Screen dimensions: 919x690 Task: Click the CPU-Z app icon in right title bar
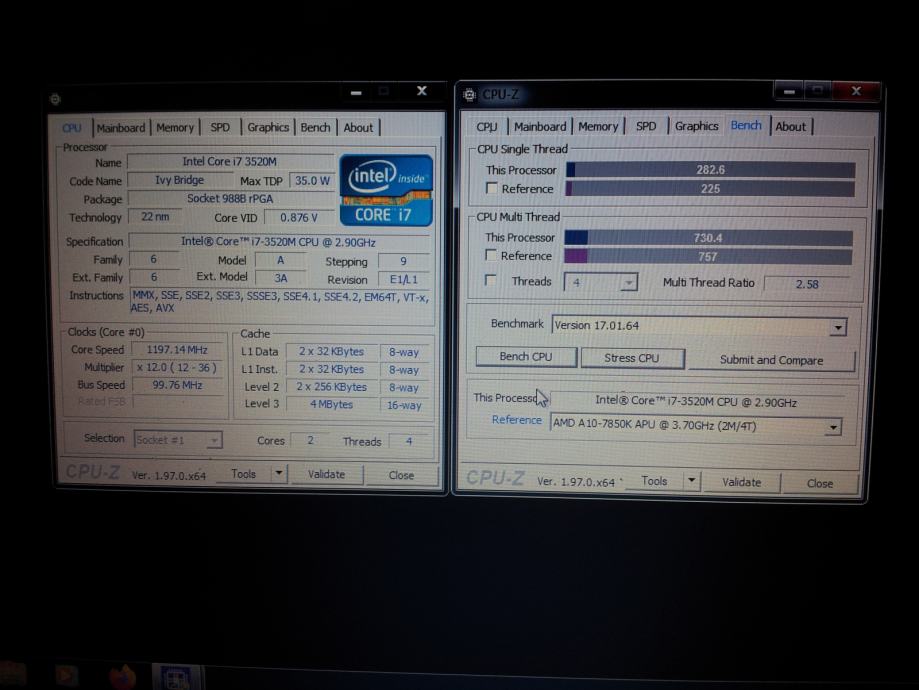(470, 95)
